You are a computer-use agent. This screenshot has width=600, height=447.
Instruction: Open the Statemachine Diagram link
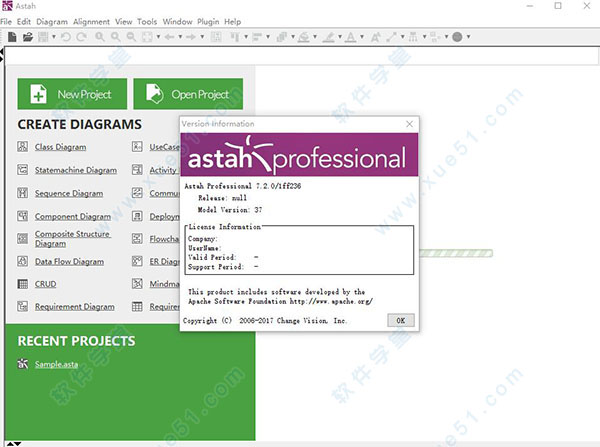point(75,170)
